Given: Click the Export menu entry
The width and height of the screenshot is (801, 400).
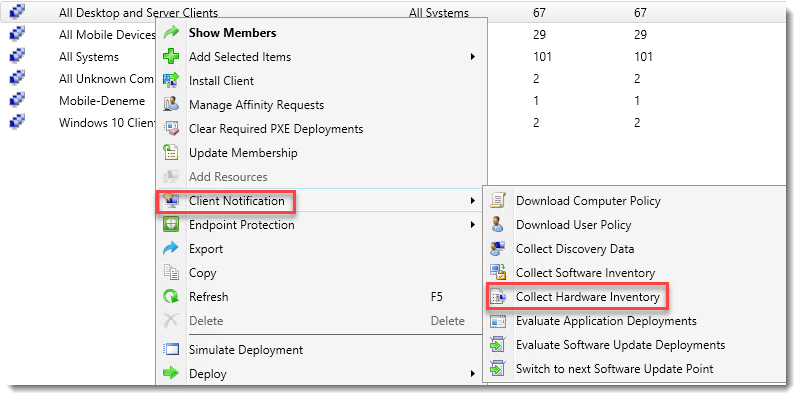Looking at the screenshot, I should pos(206,249).
